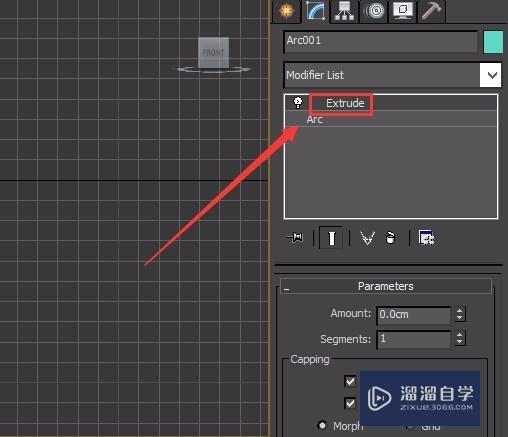The image size is (508, 437).
Task: Select the Morph radio button
Action: click(x=322, y=425)
